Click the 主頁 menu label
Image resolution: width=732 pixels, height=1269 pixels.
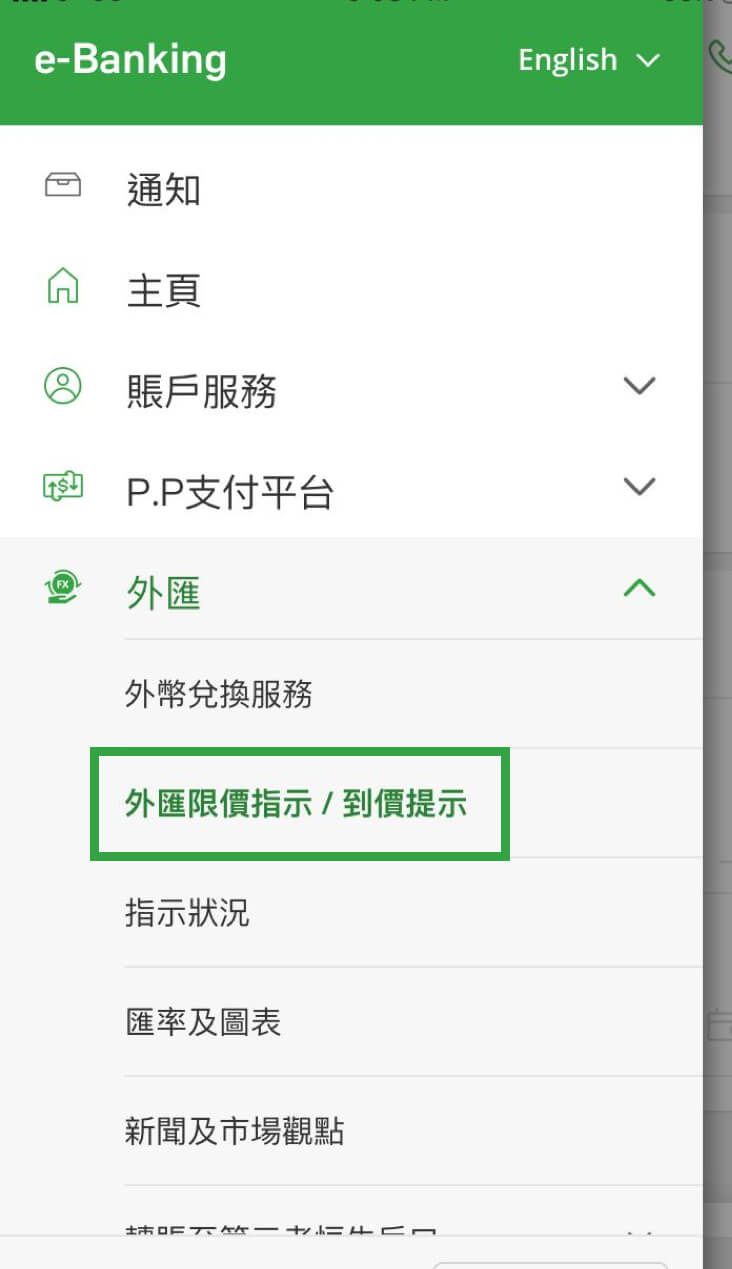pos(164,290)
